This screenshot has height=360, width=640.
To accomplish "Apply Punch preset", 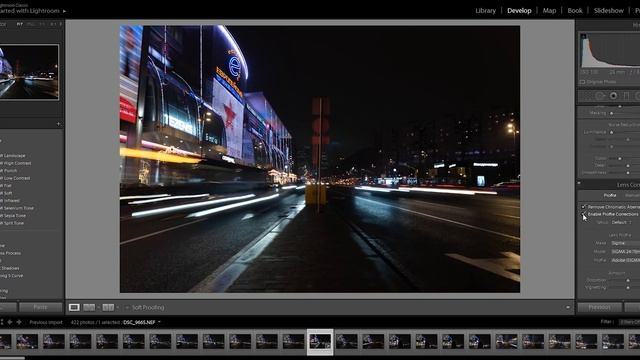I will (9, 171).
